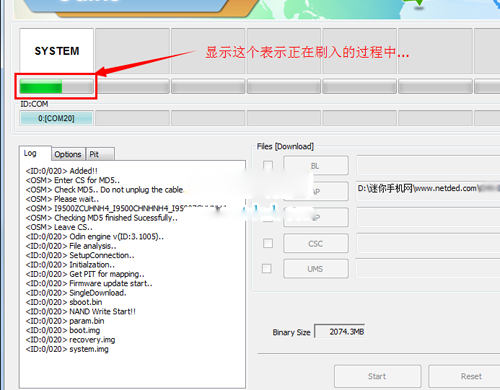
Task: Click the log line 'SetupConnection..'
Action: 80,255
